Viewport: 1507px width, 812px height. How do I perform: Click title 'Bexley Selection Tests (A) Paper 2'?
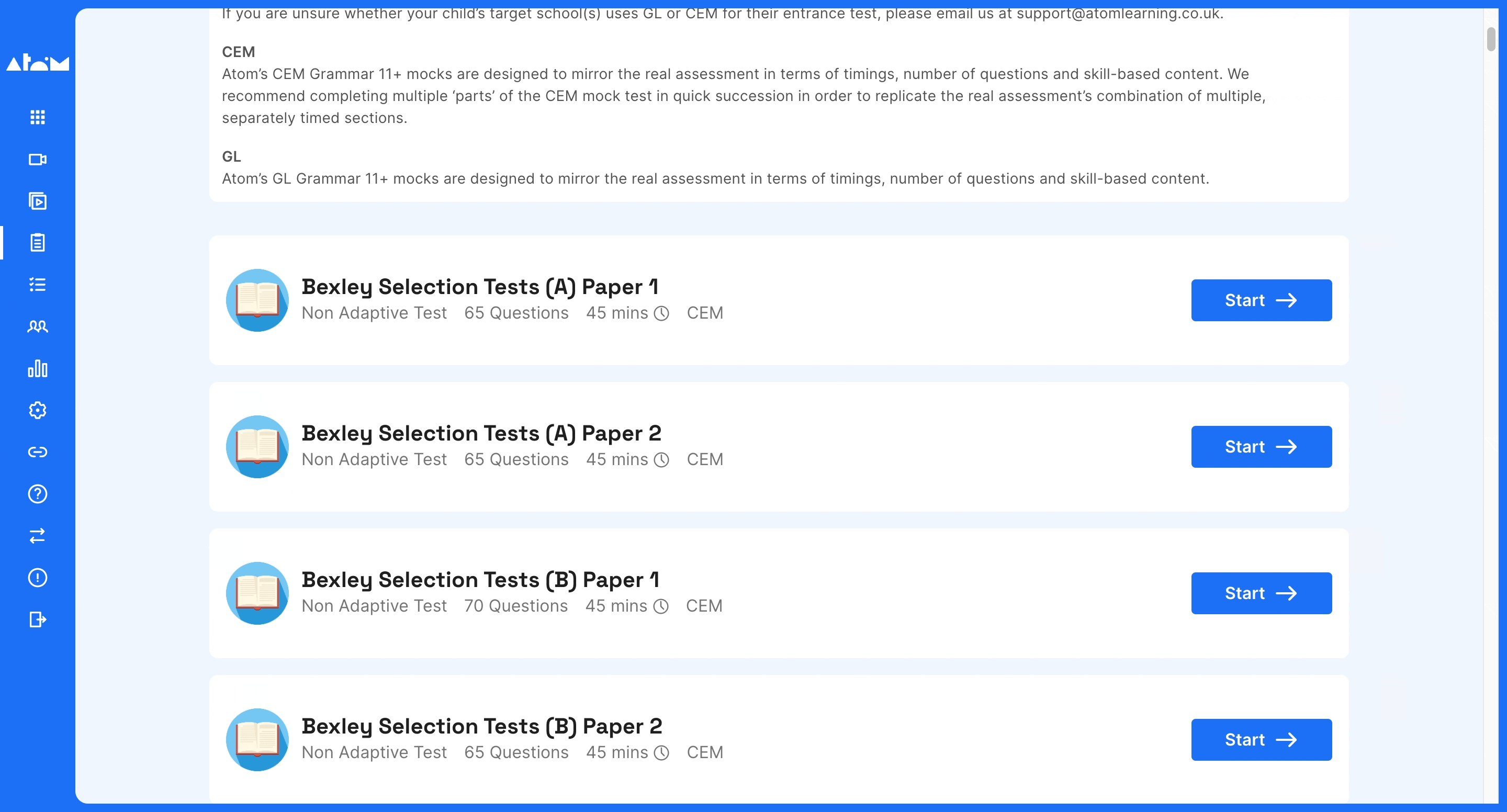point(481,434)
